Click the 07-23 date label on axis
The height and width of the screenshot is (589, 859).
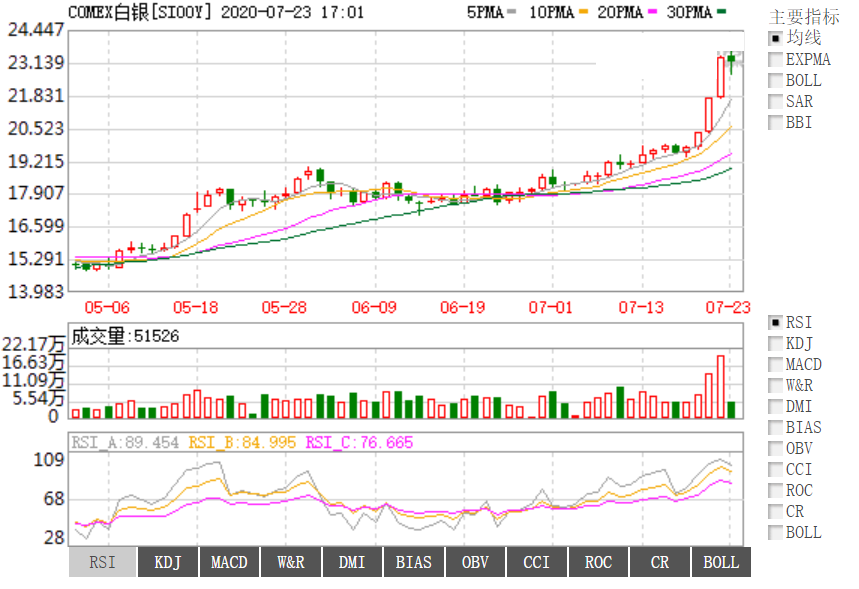point(728,307)
